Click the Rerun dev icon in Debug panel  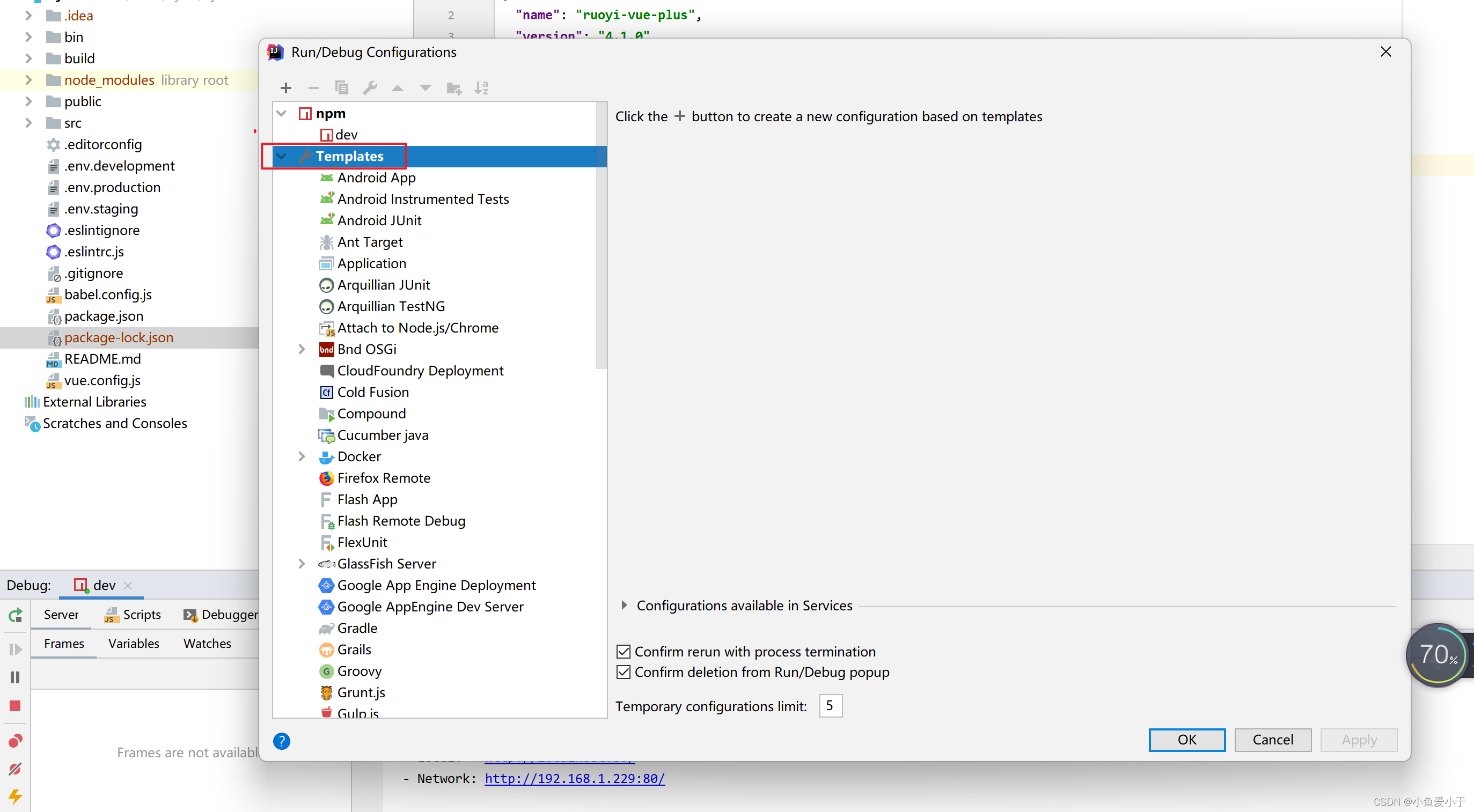(x=16, y=615)
